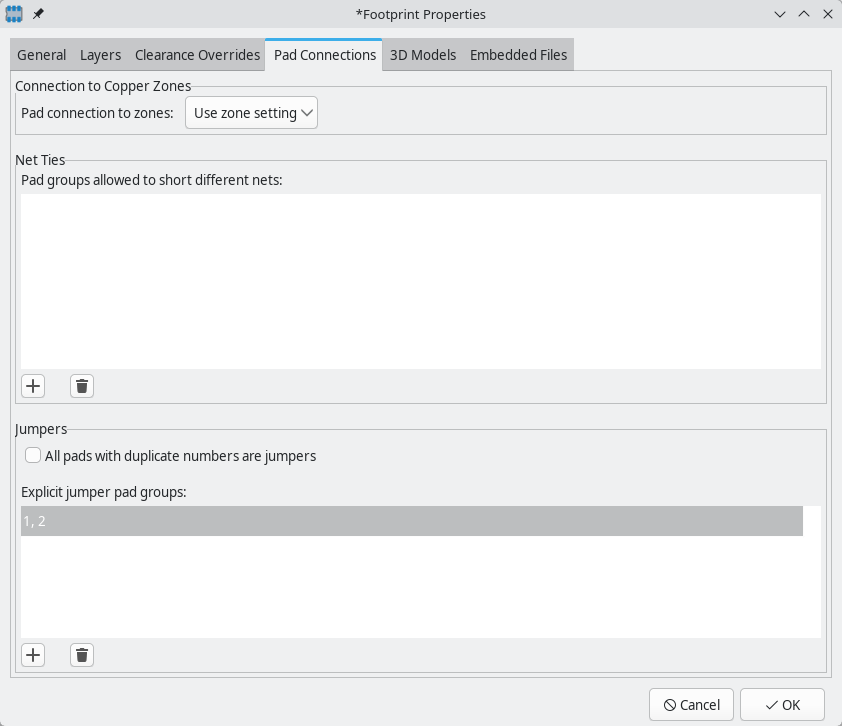The image size is (842, 726).
Task: Click the pin icon in the title bar
Action: pyautogui.click(x=40, y=14)
